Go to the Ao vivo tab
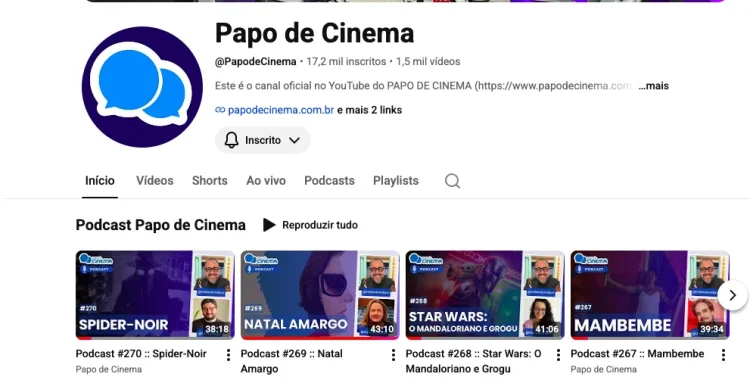The width and height of the screenshot is (750, 380). [266, 181]
